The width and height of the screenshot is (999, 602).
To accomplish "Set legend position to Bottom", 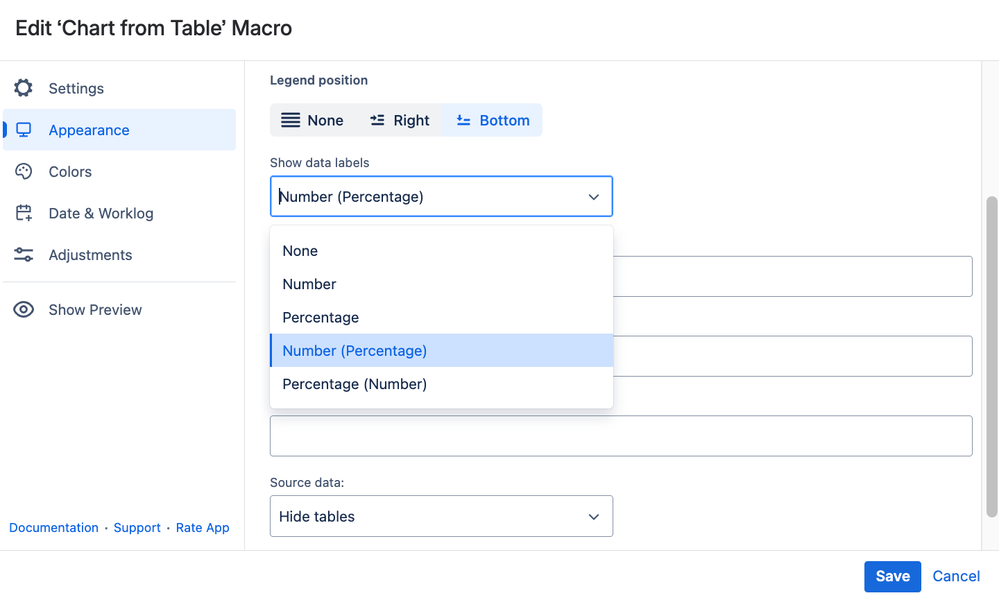I will [x=493, y=120].
